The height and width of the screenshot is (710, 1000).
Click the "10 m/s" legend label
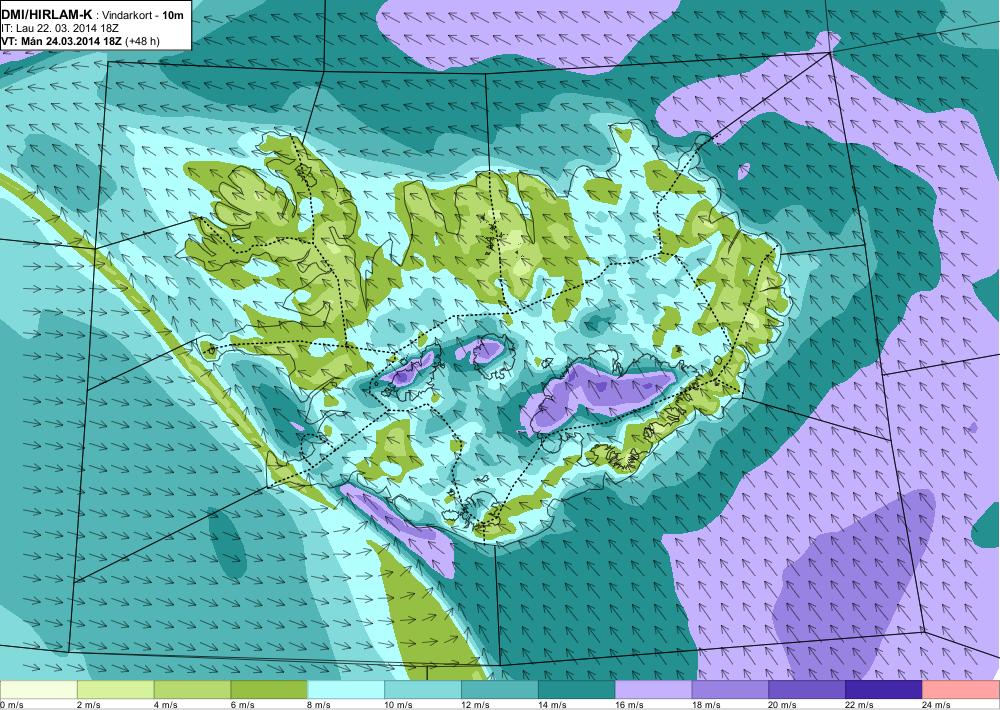click(x=399, y=705)
